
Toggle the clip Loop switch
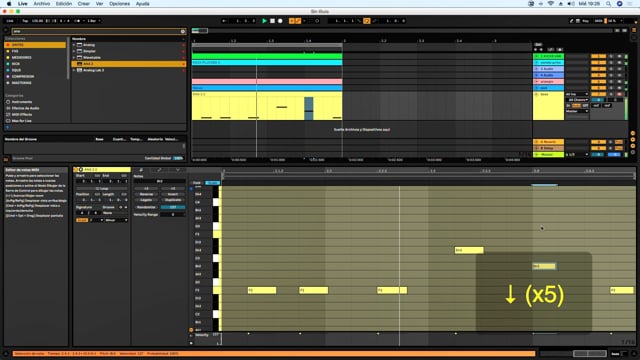[102, 189]
